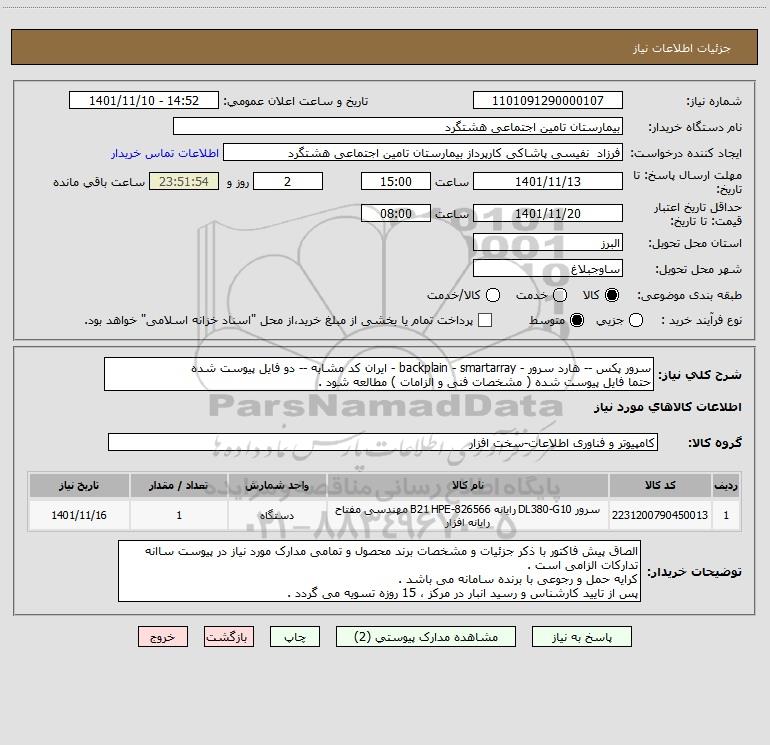Click the validity time field 08:00
Viewport: 770px width, 745px height.
point(396,213)
